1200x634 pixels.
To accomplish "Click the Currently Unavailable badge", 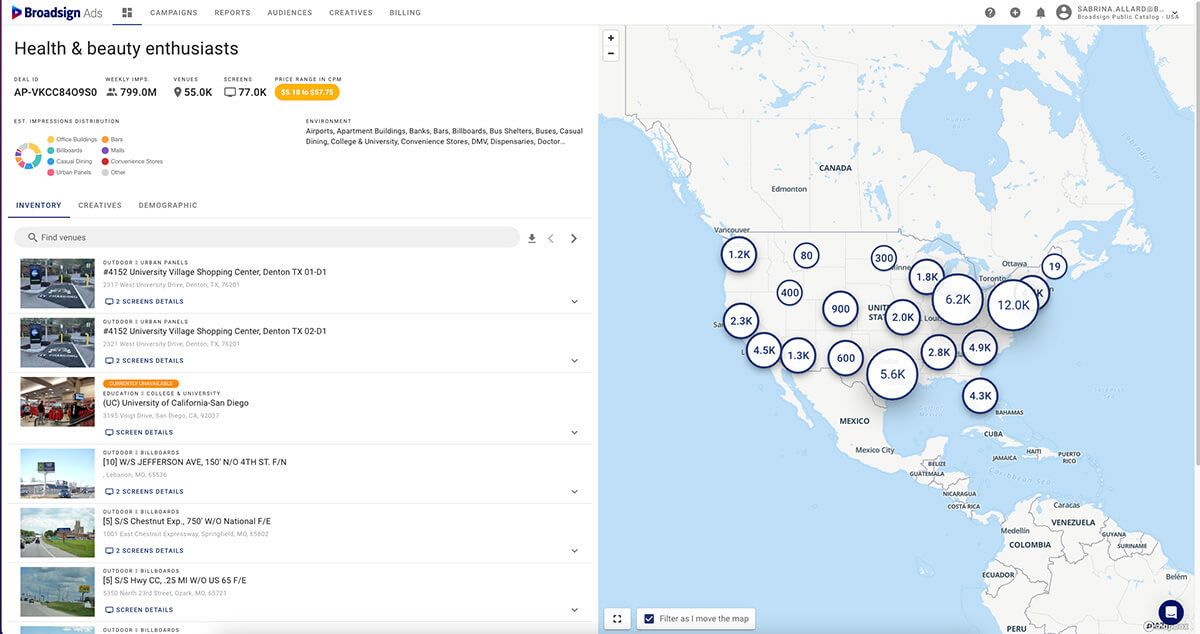I will 140,384.
